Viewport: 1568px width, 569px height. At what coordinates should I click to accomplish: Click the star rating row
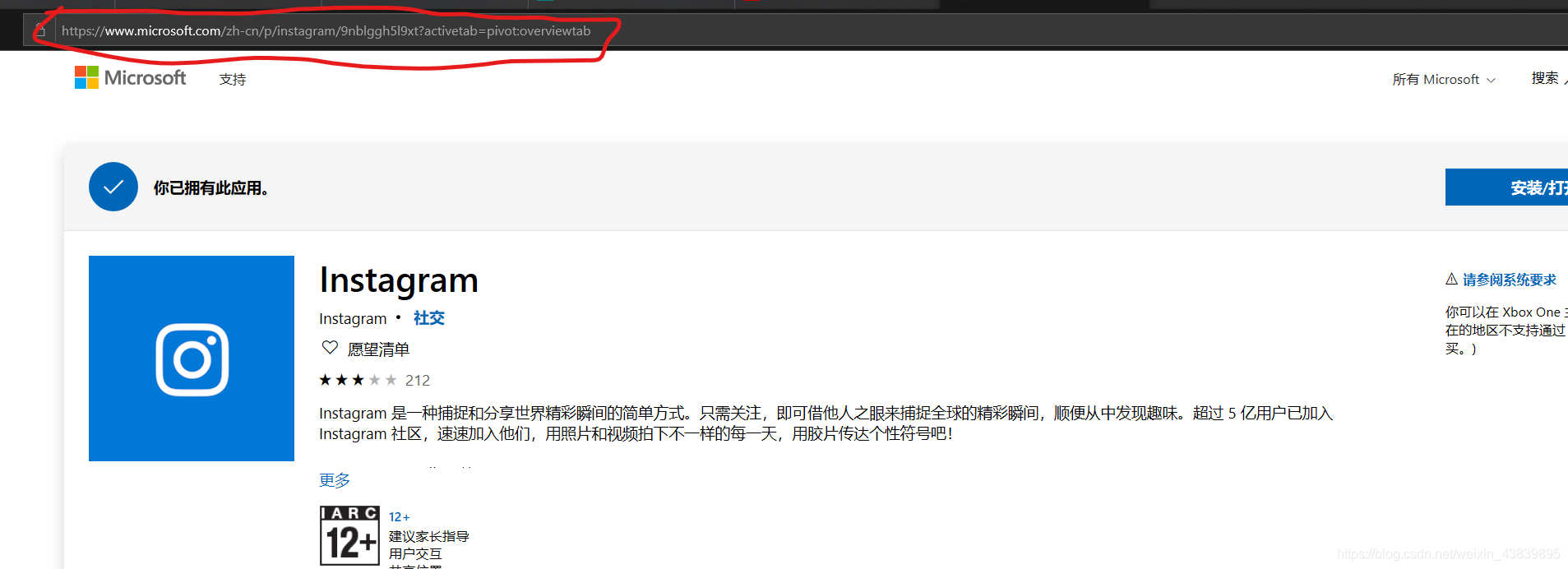[358, 380]
